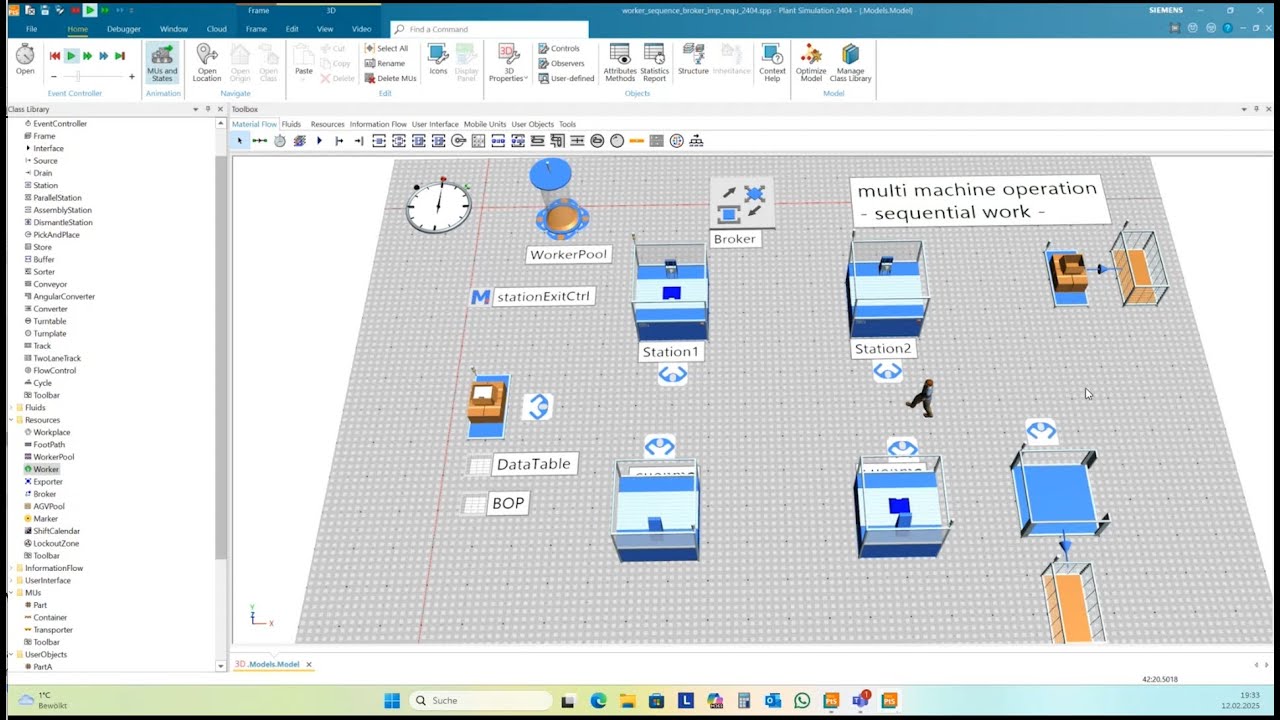Select the Mobile Units toolbox tab
Image resolution: width=1280 pixels, height=720 pixels.
pos(485,124)
